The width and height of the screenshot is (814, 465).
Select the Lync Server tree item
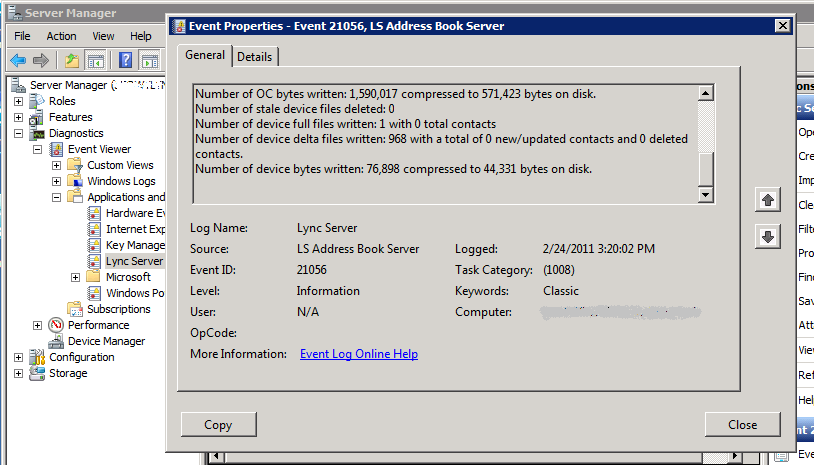[134, 261]
